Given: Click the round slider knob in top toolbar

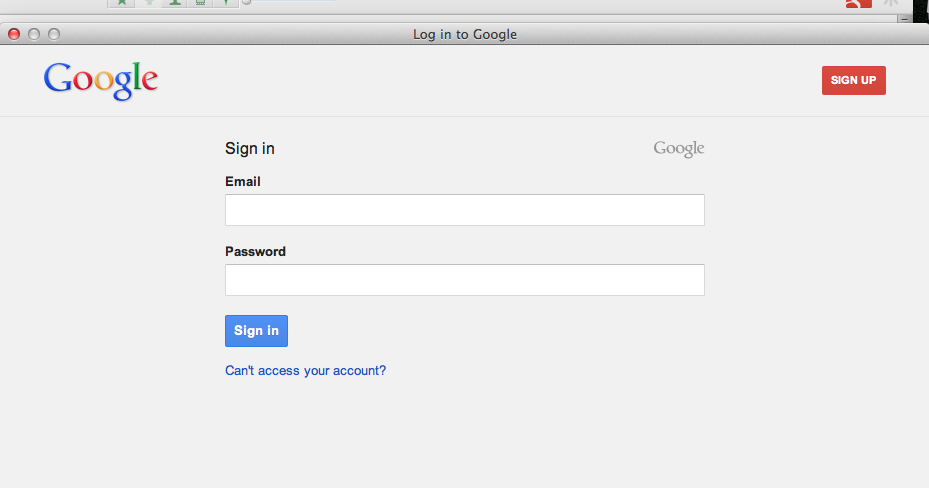Looking at the screenshot, I should click(246, 2).
